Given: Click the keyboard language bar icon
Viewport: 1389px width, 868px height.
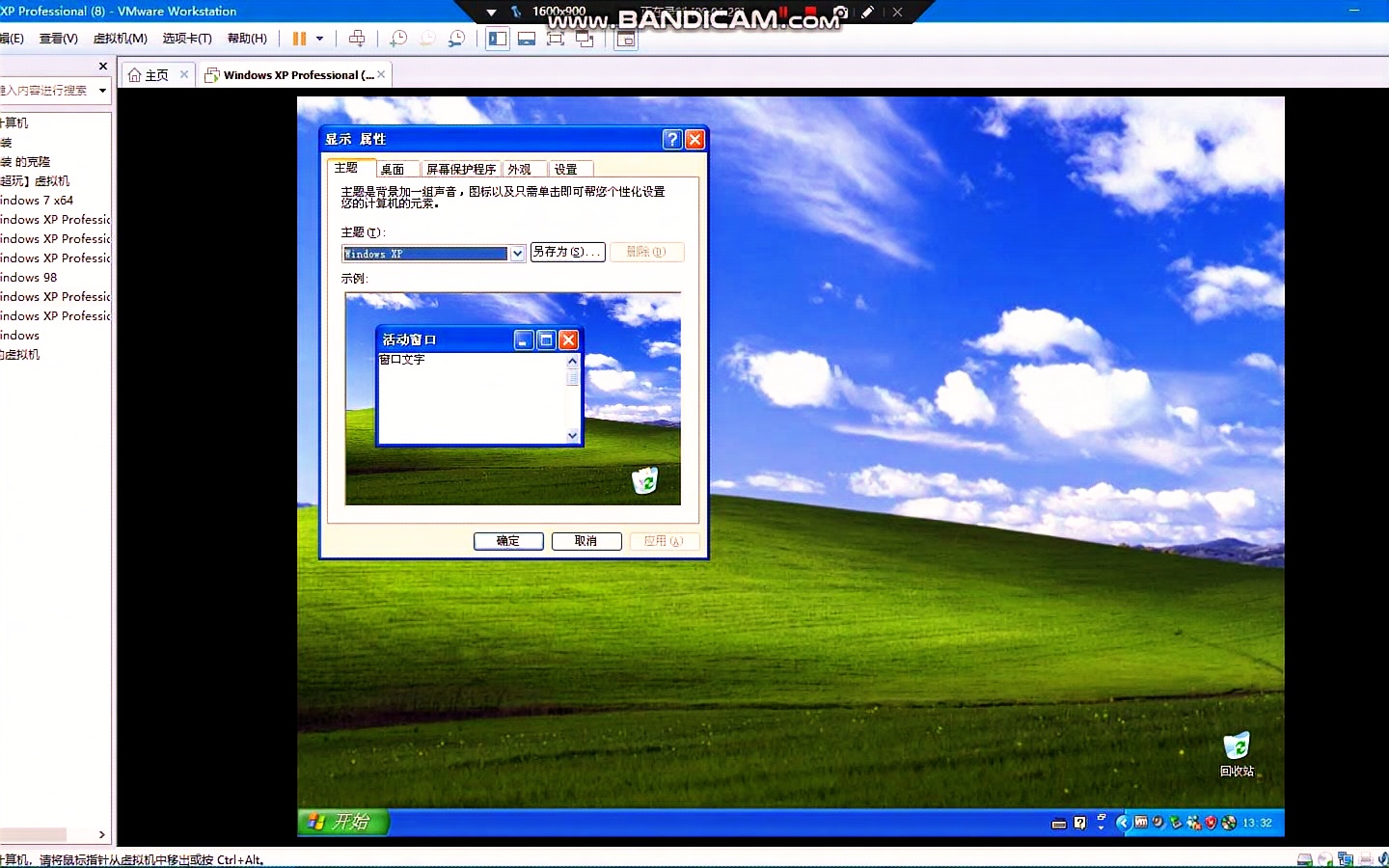Looking at the screenshot, I should click(x=1059, y=824).
